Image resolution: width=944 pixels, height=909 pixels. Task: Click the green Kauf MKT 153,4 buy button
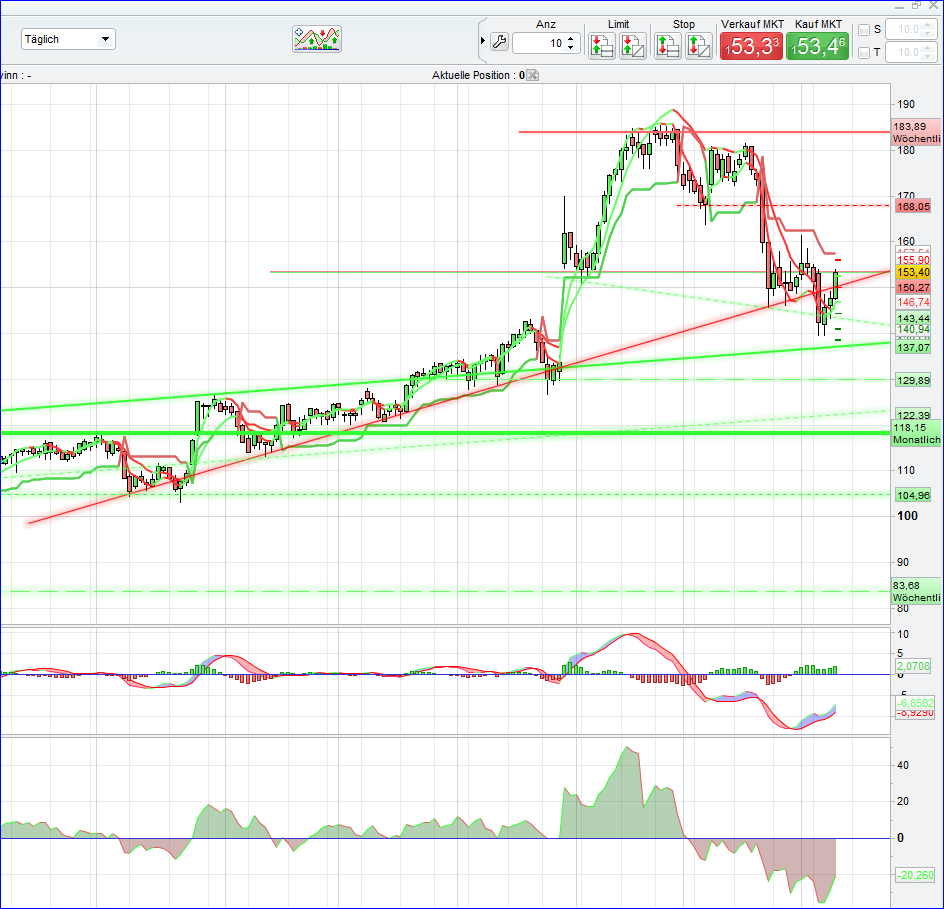point(817,44)
